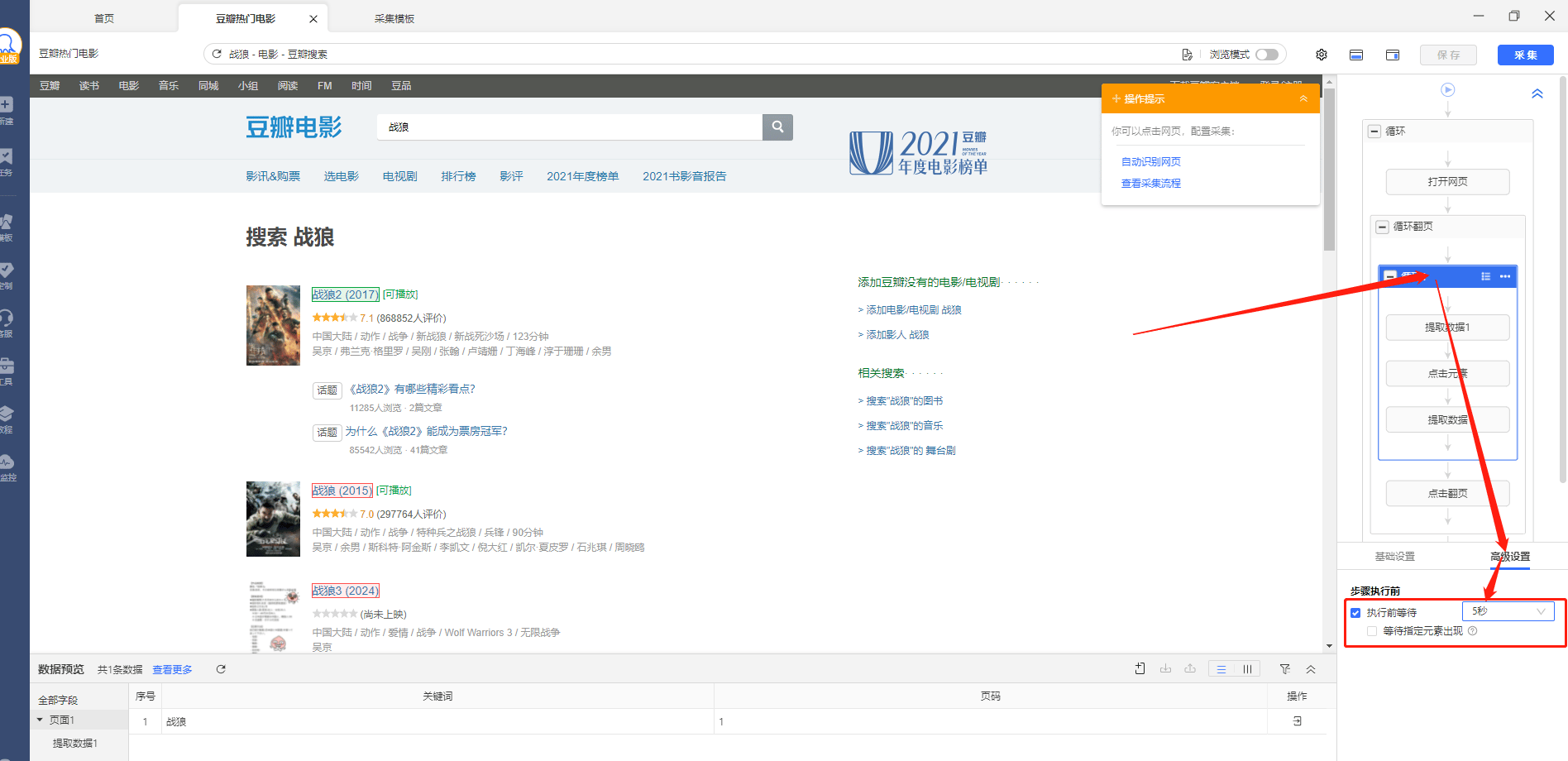Click the import data icon in preview toolbar
The image size is (1568, 761).
[1165, 668]
